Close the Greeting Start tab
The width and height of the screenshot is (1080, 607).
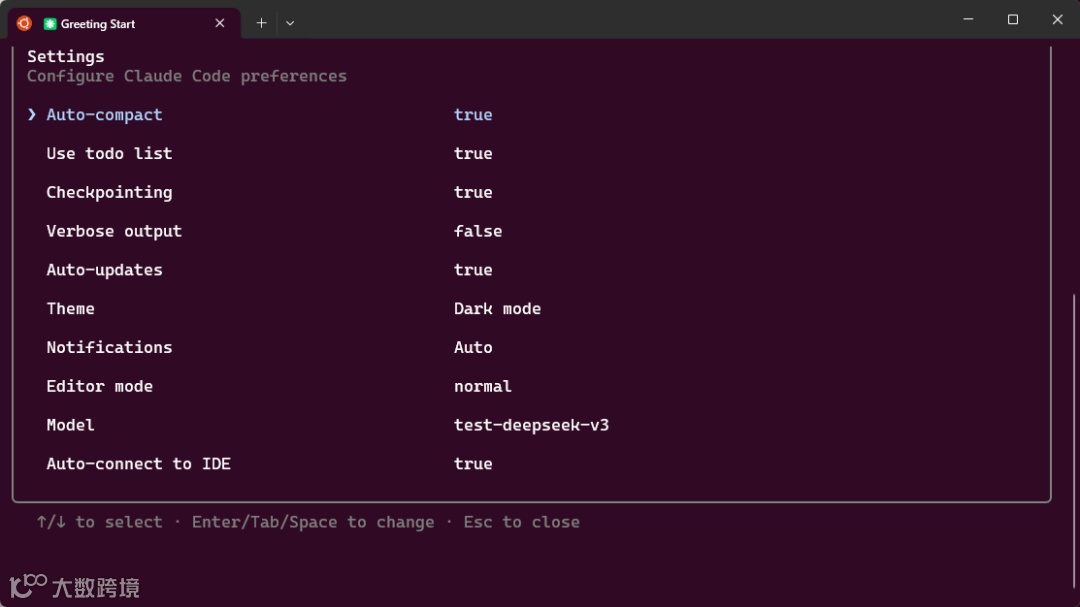click(x=220, y=23)
